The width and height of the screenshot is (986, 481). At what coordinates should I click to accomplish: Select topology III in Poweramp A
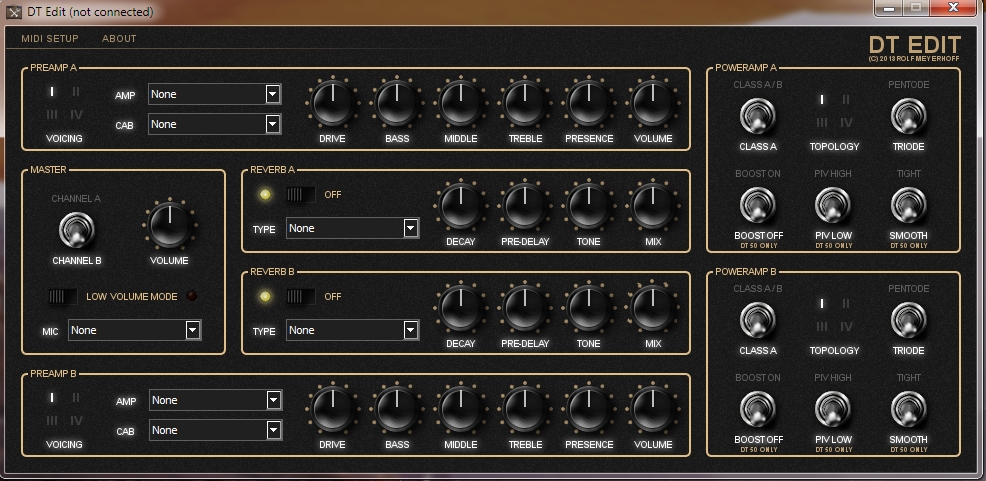[821, 123]
